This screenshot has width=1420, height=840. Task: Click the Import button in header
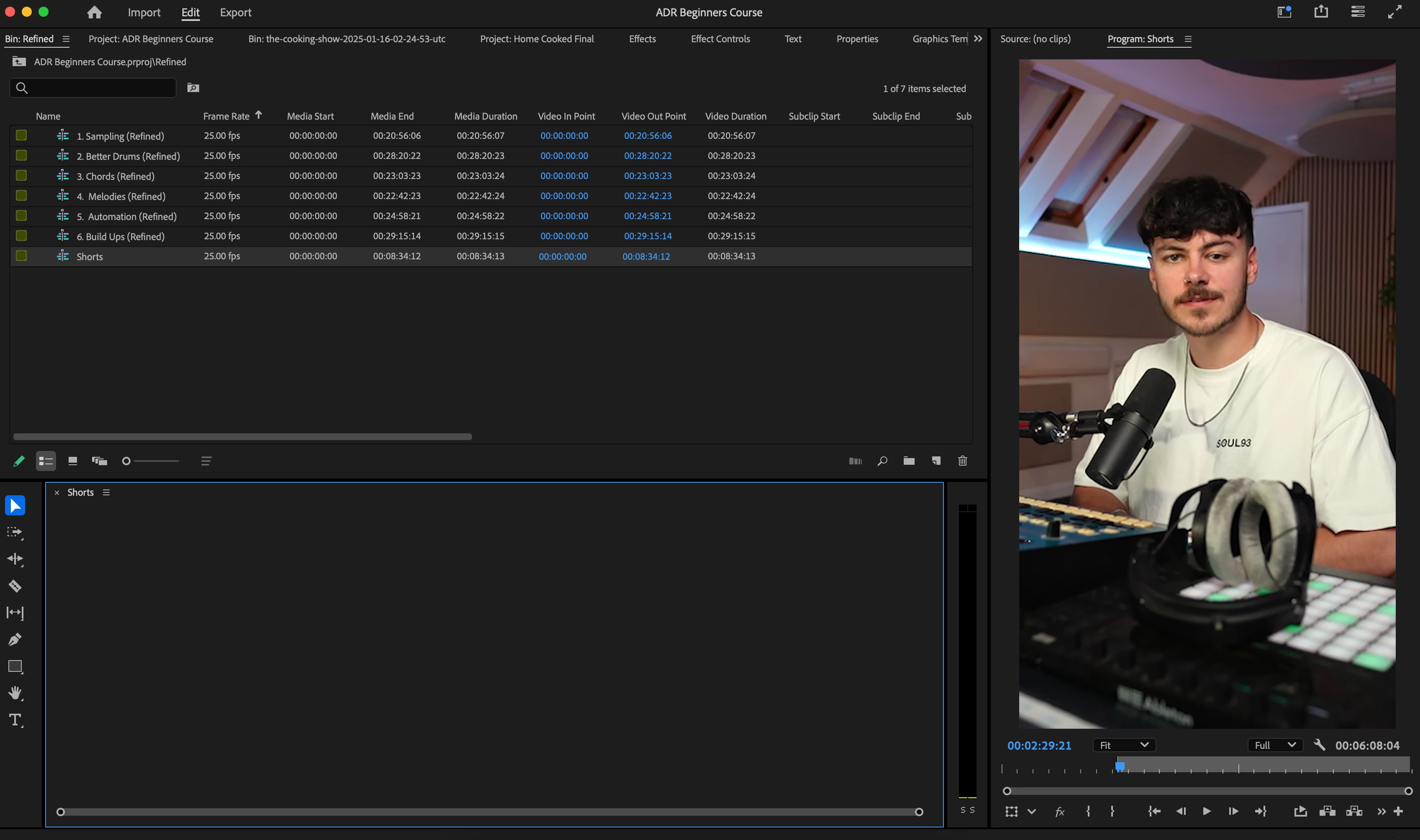click(x=144, y=13)
